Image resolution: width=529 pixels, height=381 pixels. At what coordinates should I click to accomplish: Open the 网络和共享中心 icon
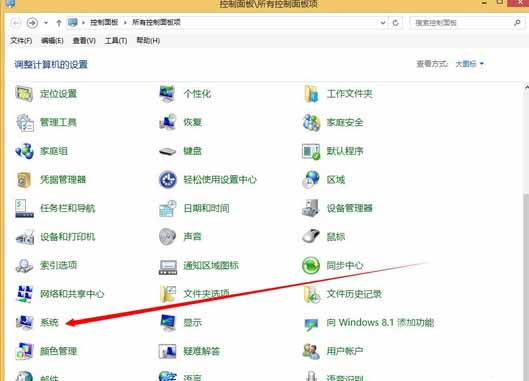24,294
